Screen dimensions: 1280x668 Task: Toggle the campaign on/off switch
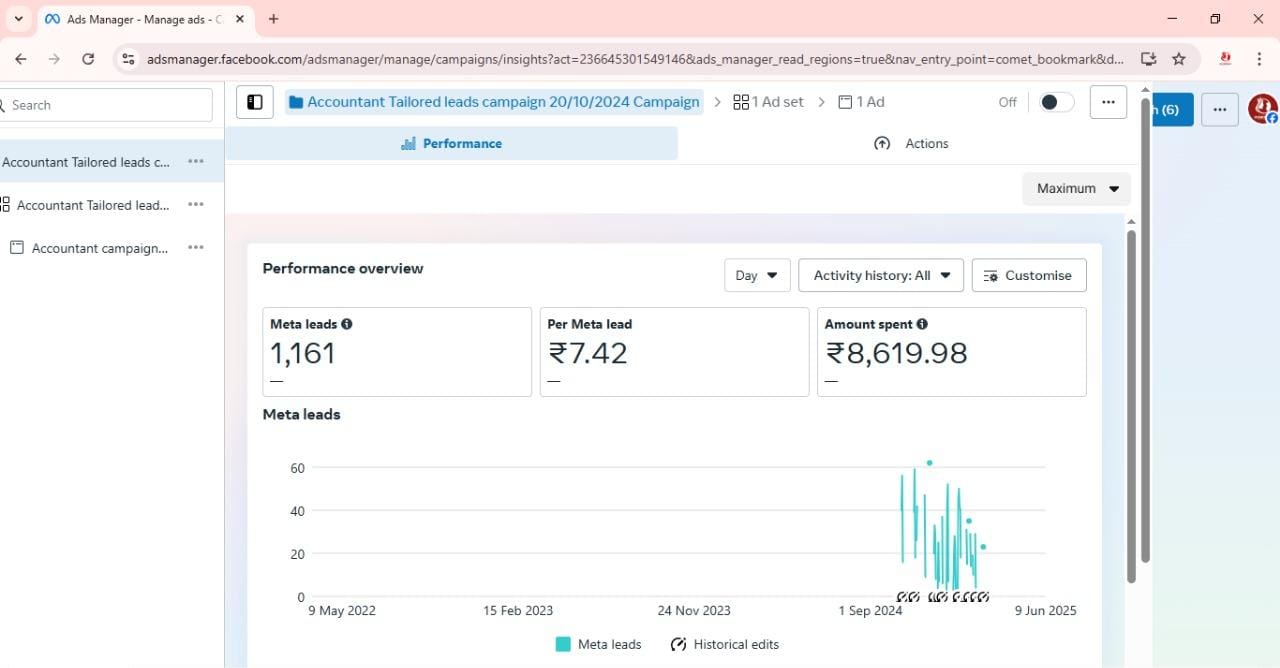point(1056,102)
